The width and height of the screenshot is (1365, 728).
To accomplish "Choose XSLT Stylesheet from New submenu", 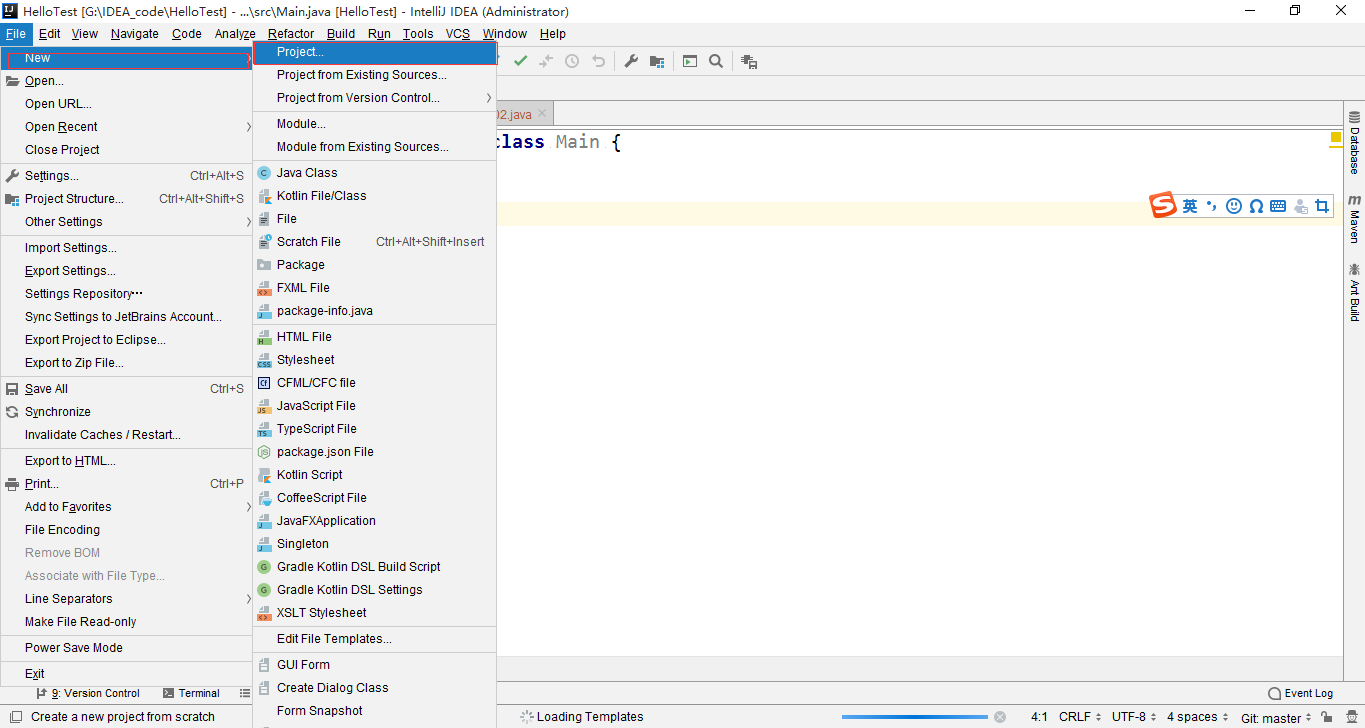I will click(375, 613).
